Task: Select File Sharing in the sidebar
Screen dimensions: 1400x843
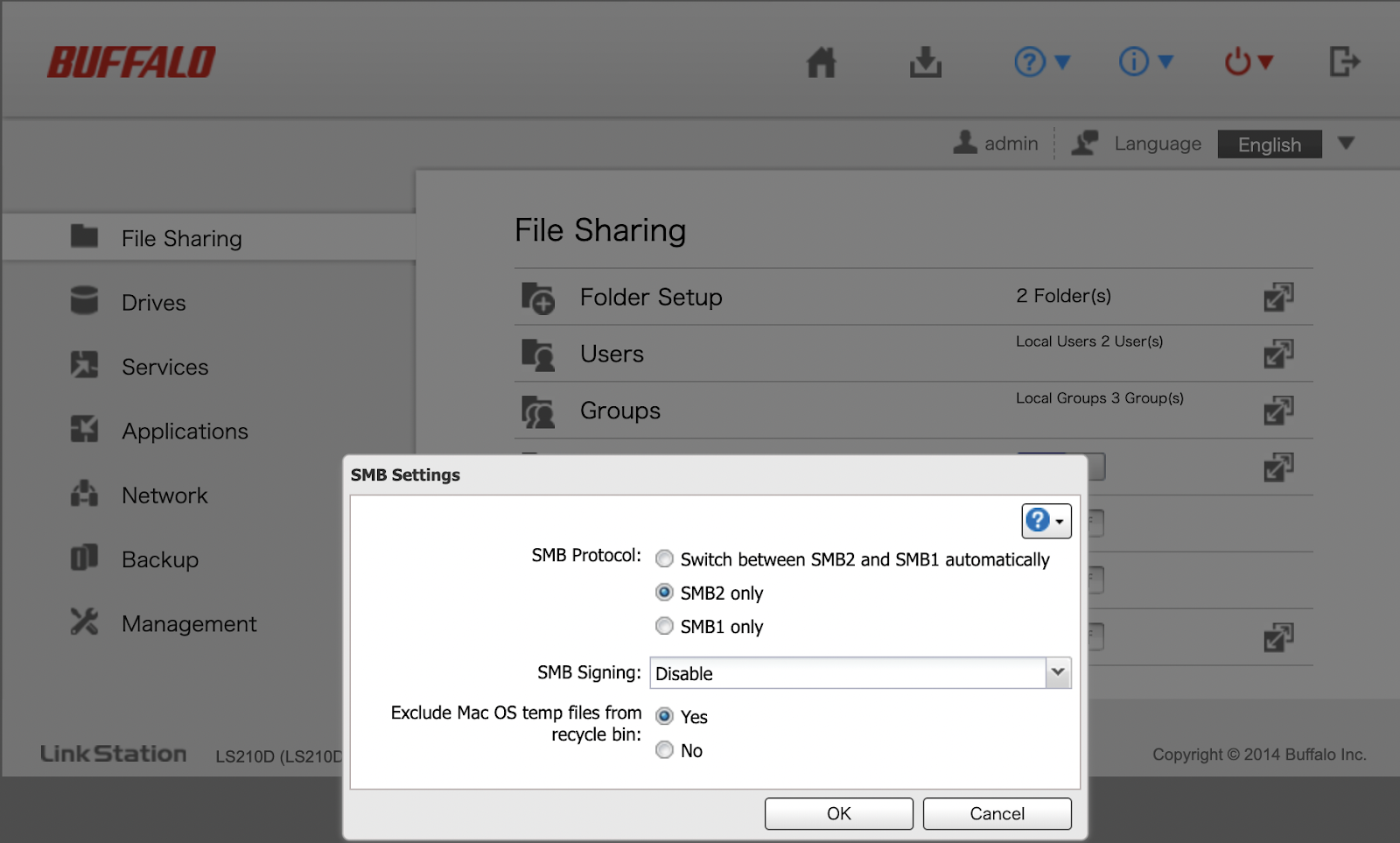Action: click(x=208, y=238)
